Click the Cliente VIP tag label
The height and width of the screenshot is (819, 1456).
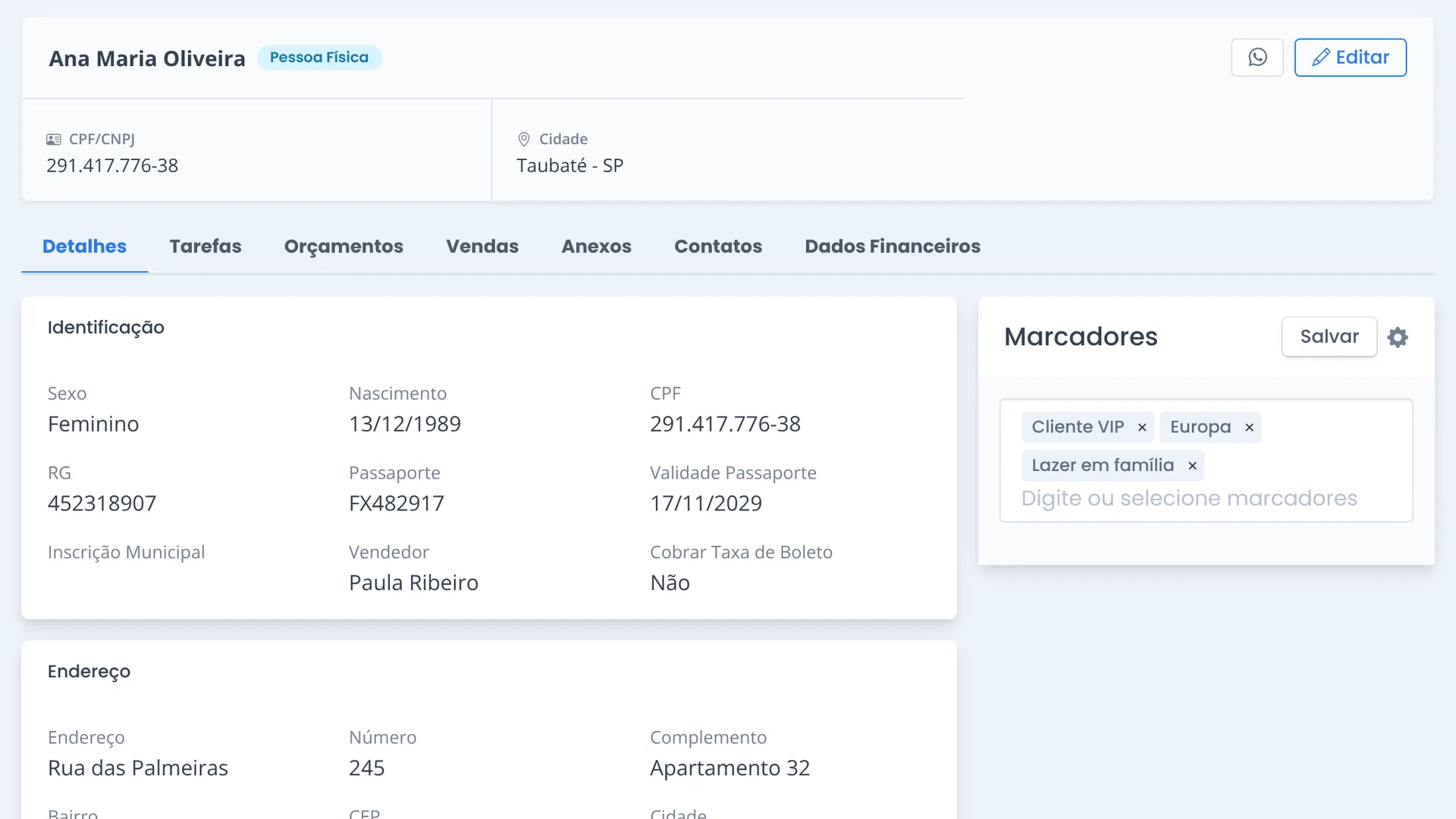click(x=1078, y=428)
